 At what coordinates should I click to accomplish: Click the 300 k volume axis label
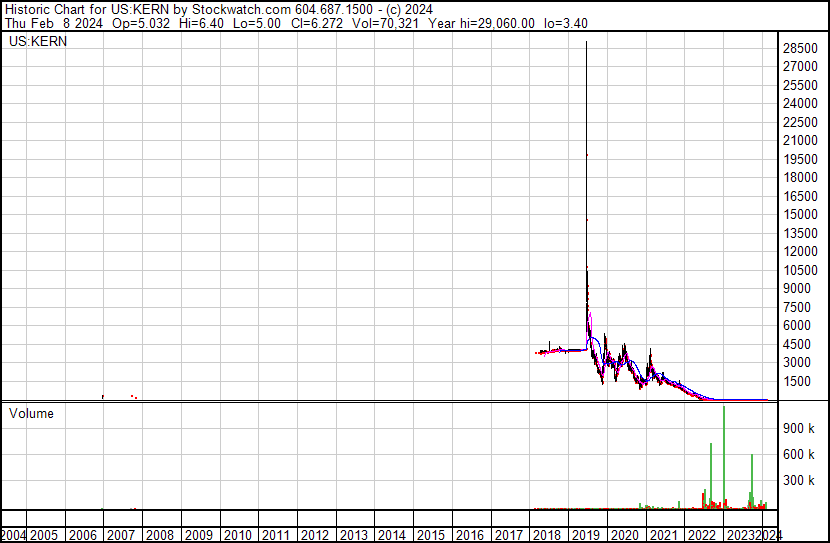(799, 481)
